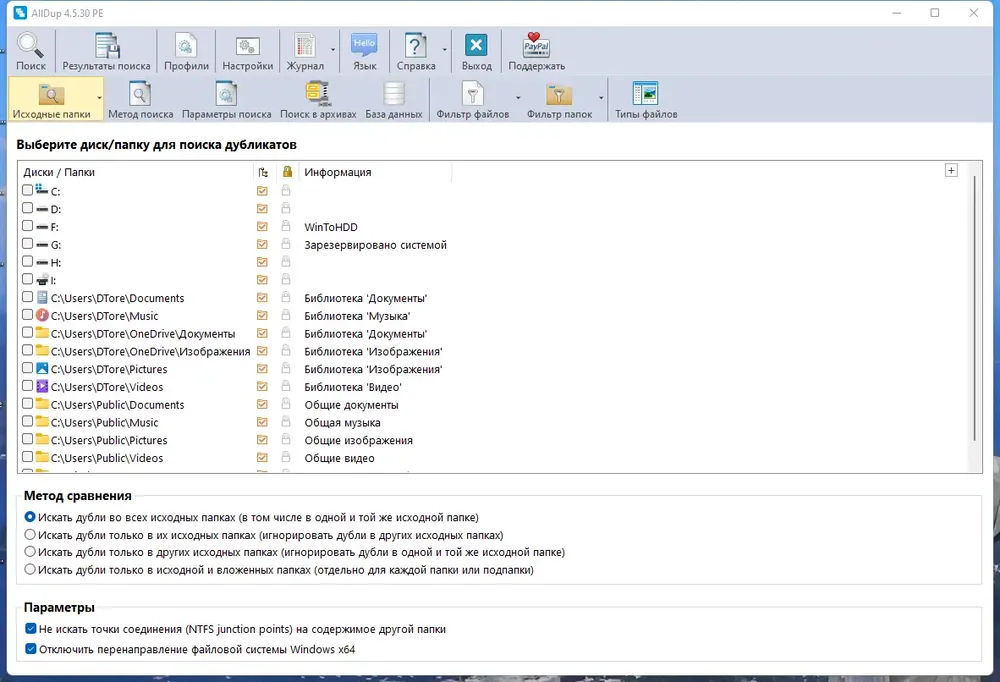The image size is (1000, 682).
Task: Click the PayPal Поддержать icon
Action: point(536,45)
